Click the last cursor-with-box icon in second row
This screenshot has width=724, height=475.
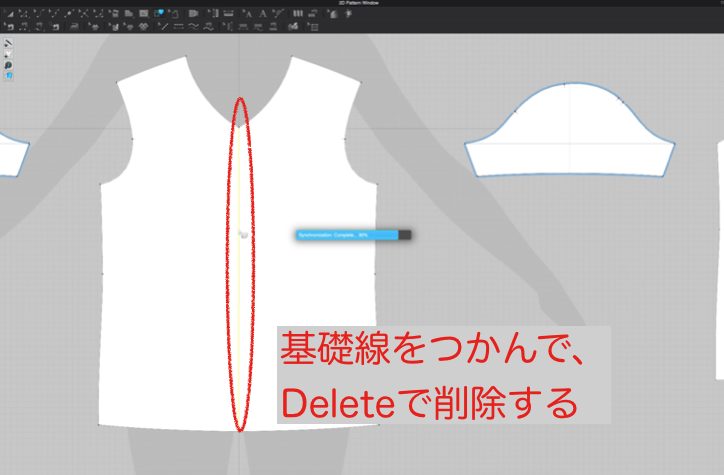(x=313, y=27)
